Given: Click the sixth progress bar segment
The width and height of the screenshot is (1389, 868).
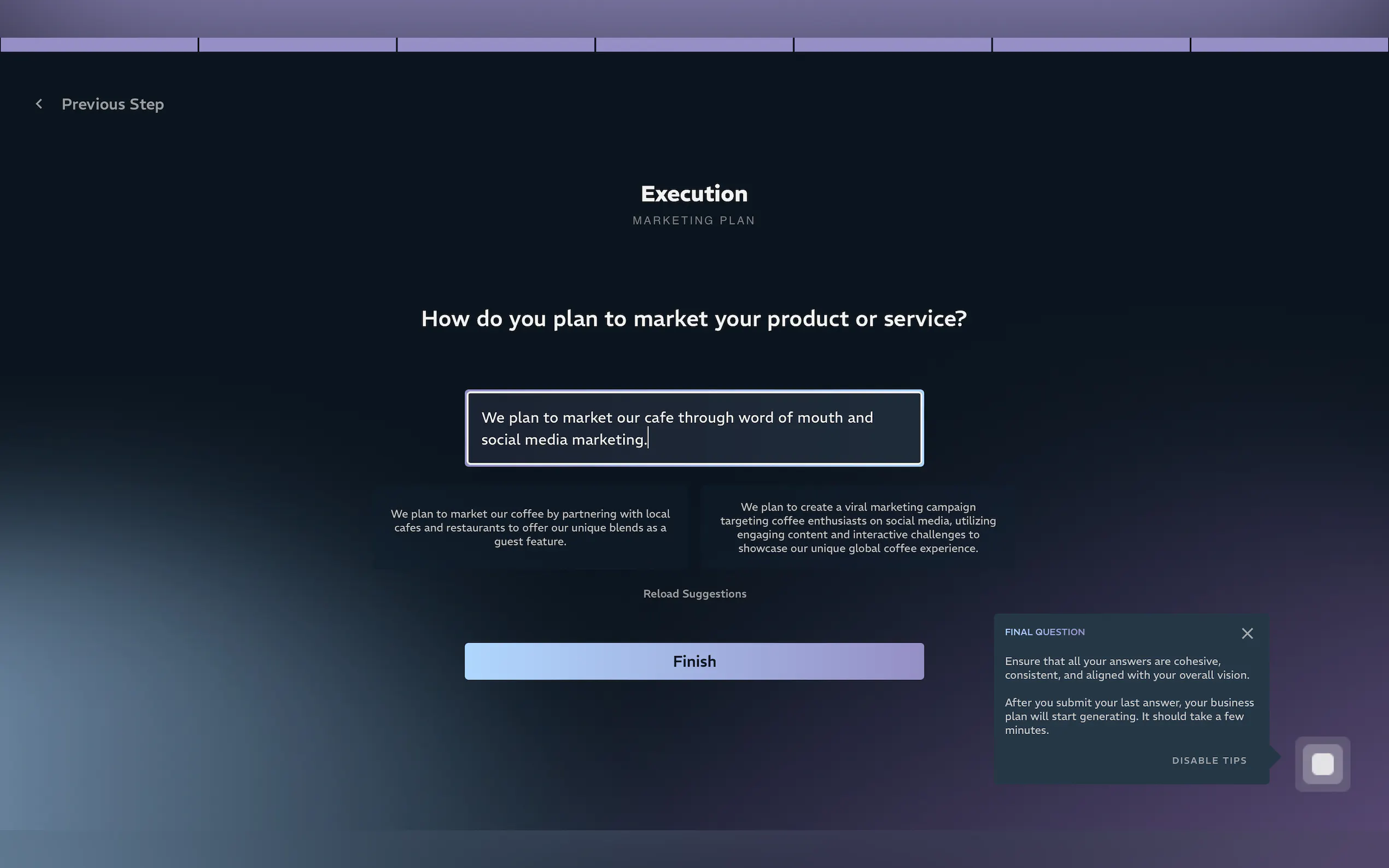Looking at the screenshot, I should [x=1090, y=44].
